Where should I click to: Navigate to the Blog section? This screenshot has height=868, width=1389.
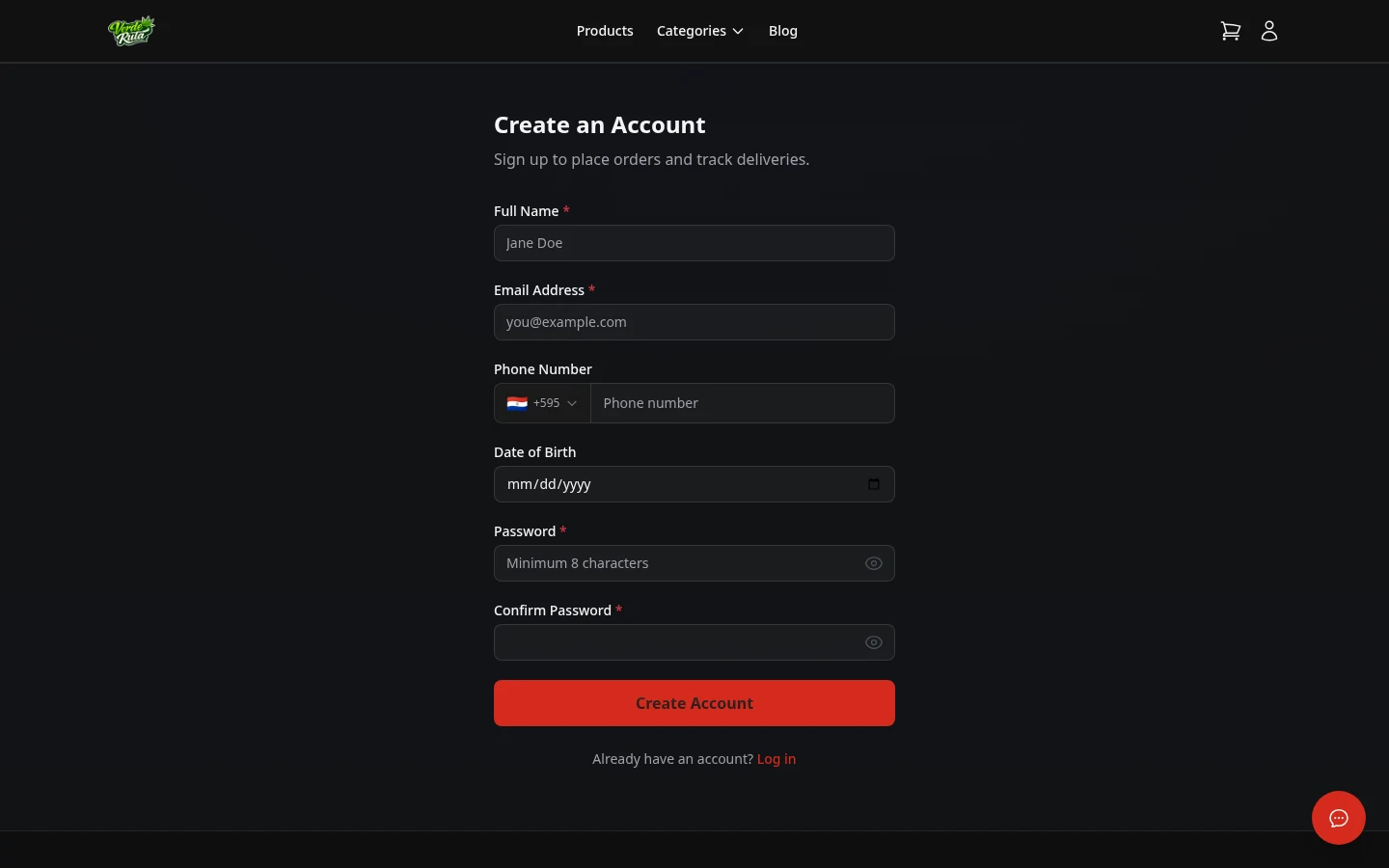(x=782, y=30)
